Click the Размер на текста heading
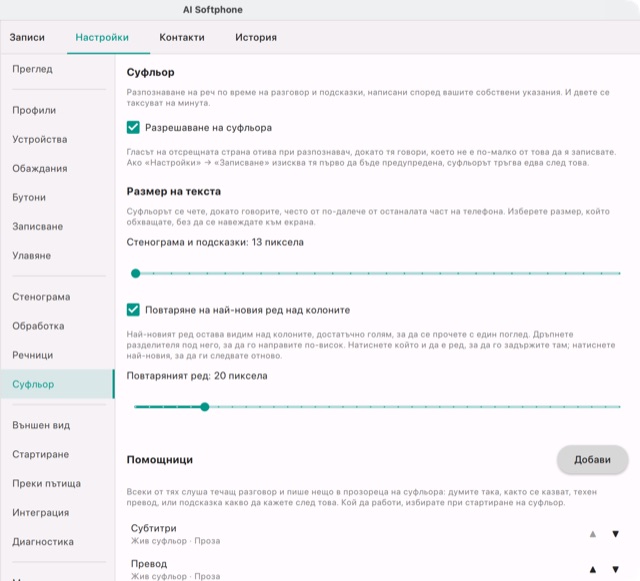Viewport: 640px width, 581px height. pyautogui.click(x=173, y=191)
